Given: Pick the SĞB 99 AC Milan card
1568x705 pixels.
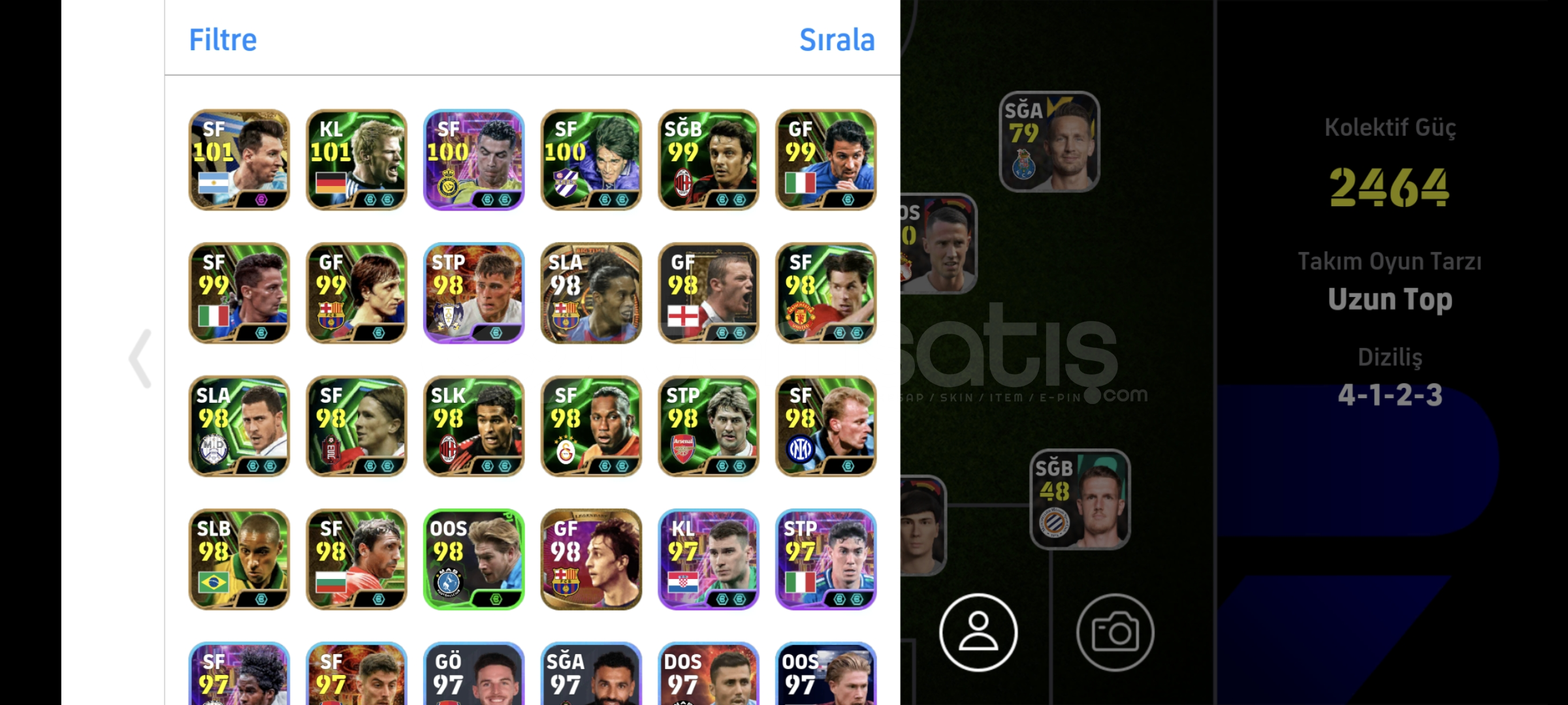Looking at the screenshot, I should click(x=709, y=160).
